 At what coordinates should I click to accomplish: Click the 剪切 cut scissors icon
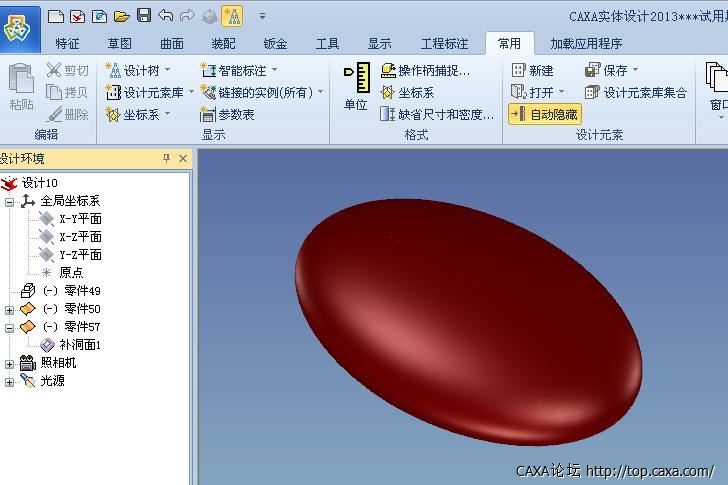54,70
